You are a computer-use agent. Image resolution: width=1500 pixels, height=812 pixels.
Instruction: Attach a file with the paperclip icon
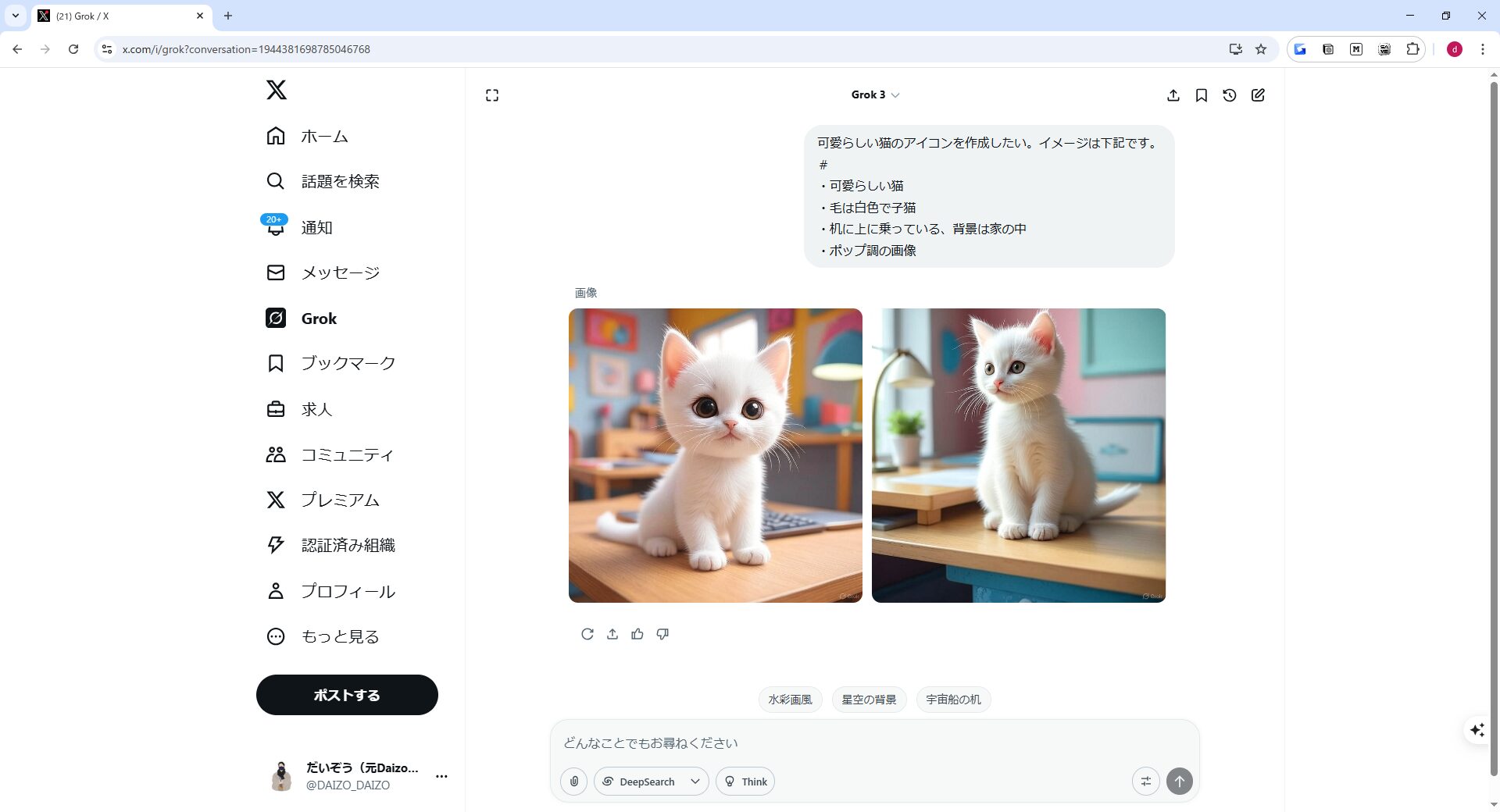point(574,781)
